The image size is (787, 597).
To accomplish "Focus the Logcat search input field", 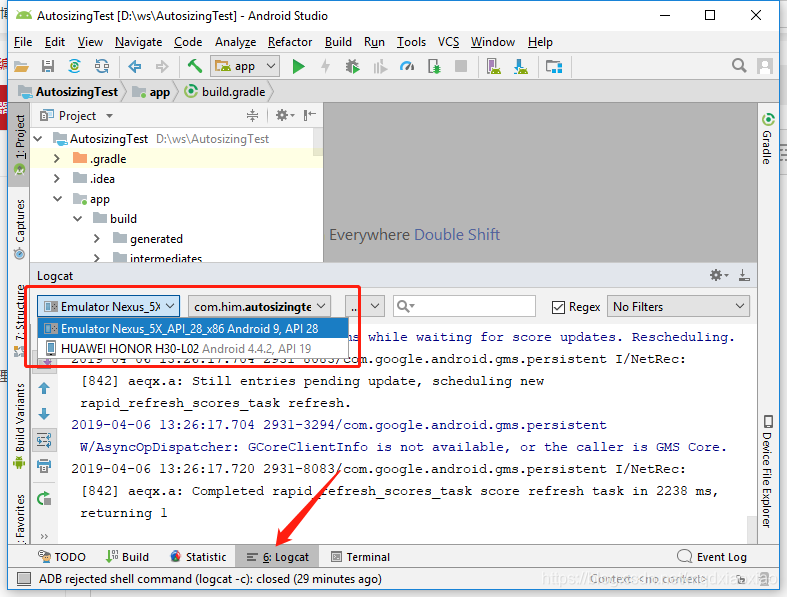I will pos(464,306).
